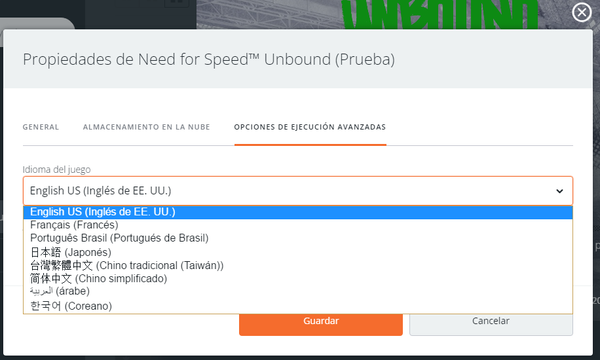The height and width of the screenshot is (360, 600).
Task: Switch to the General tab
Action: (x=41, y=127)
